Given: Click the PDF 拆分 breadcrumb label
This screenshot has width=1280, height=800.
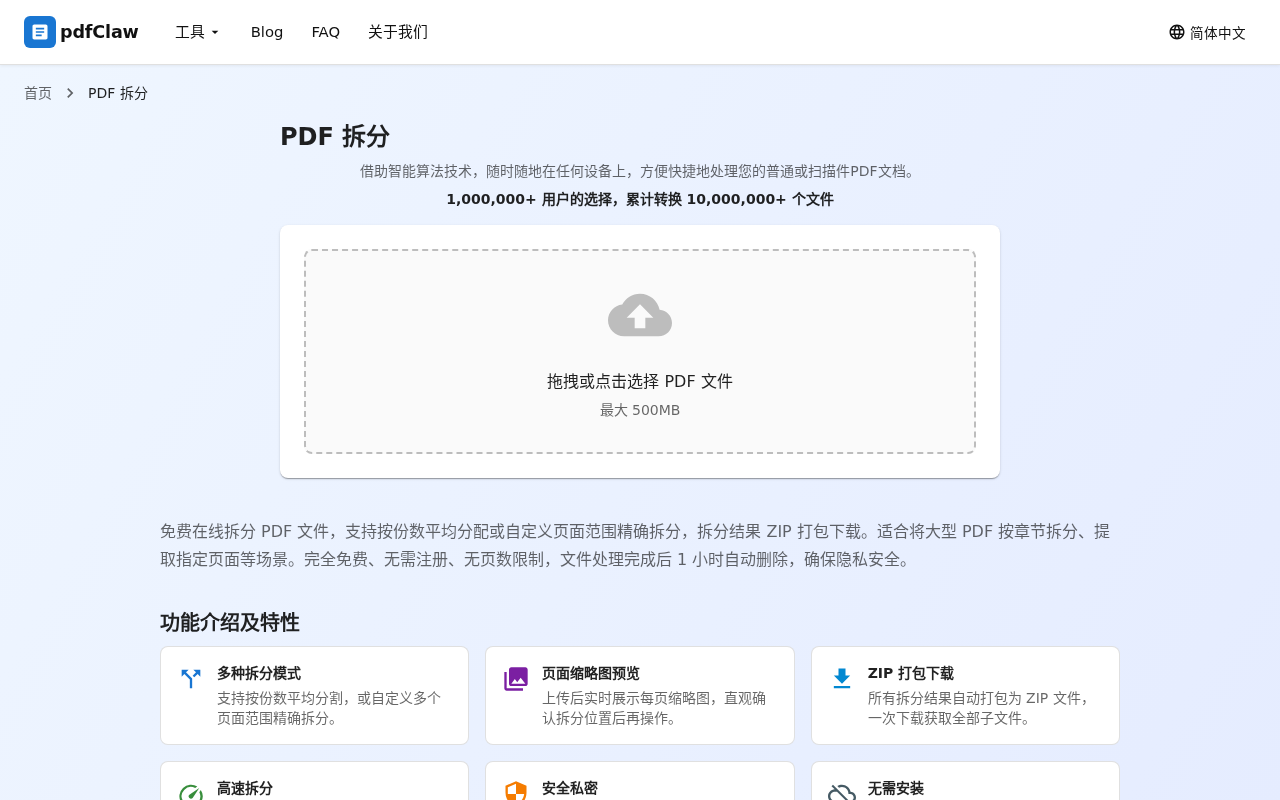Looking at the screenshot, I should 117,93.
